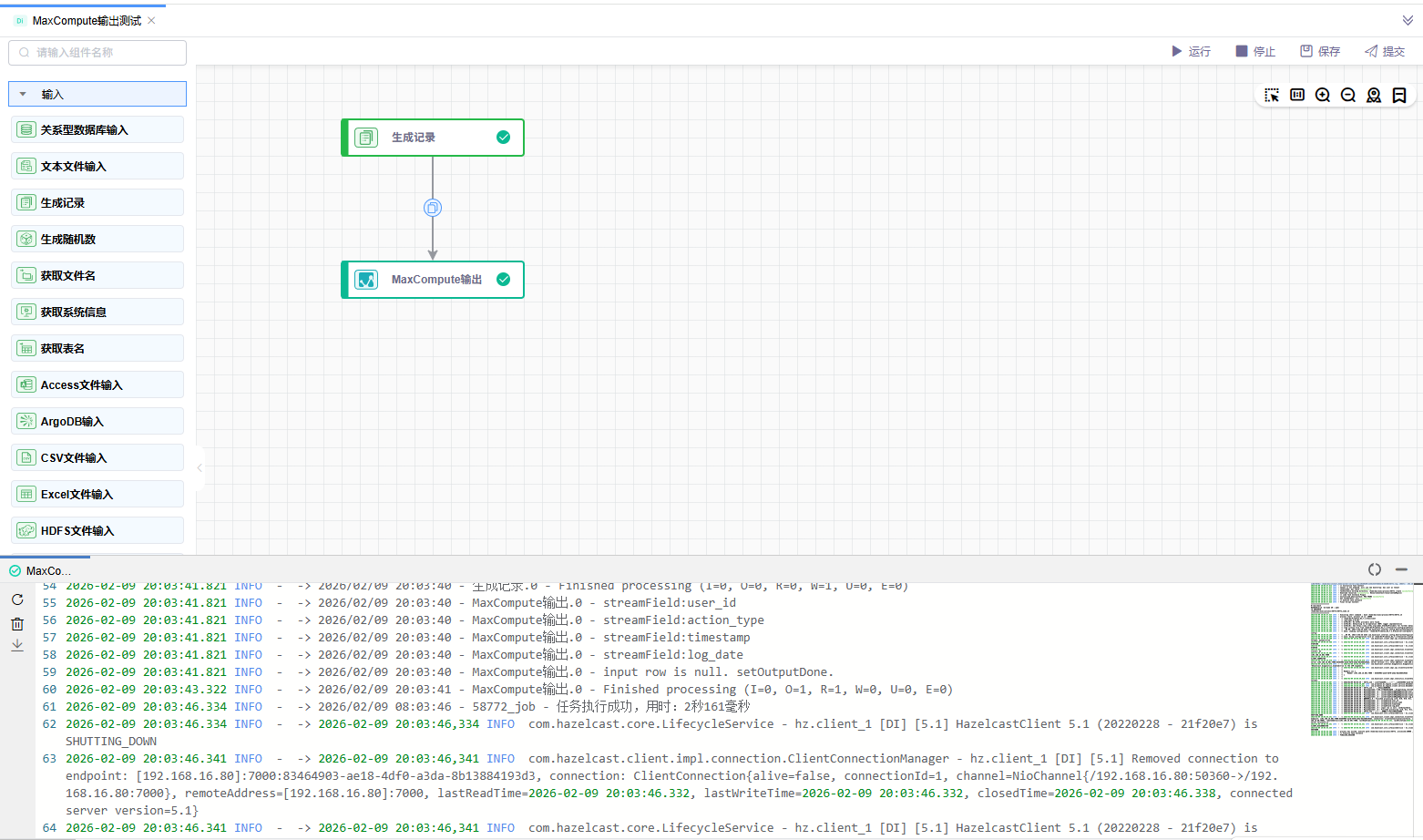Click the 运行 run button
The image size is (1423, 840).
coord(1191,51)
